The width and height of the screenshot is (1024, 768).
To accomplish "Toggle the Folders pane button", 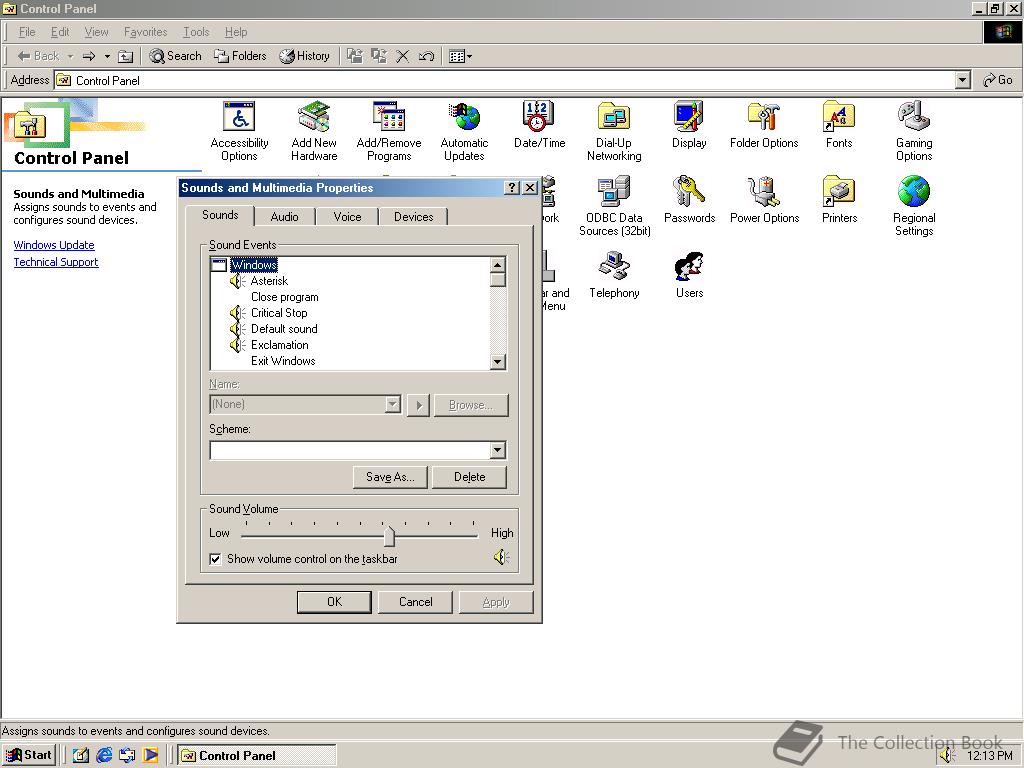I will [240, 56].
